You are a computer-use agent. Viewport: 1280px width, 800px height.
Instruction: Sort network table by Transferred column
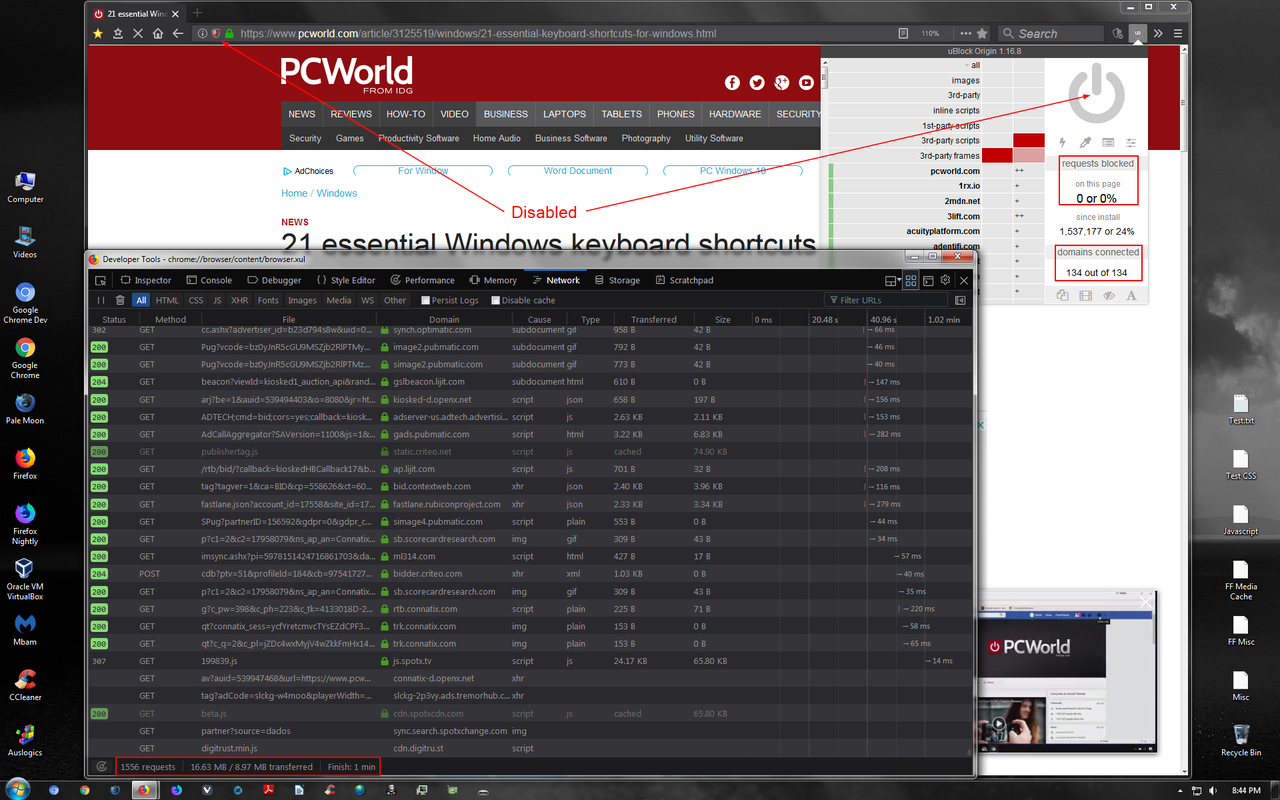654,319
